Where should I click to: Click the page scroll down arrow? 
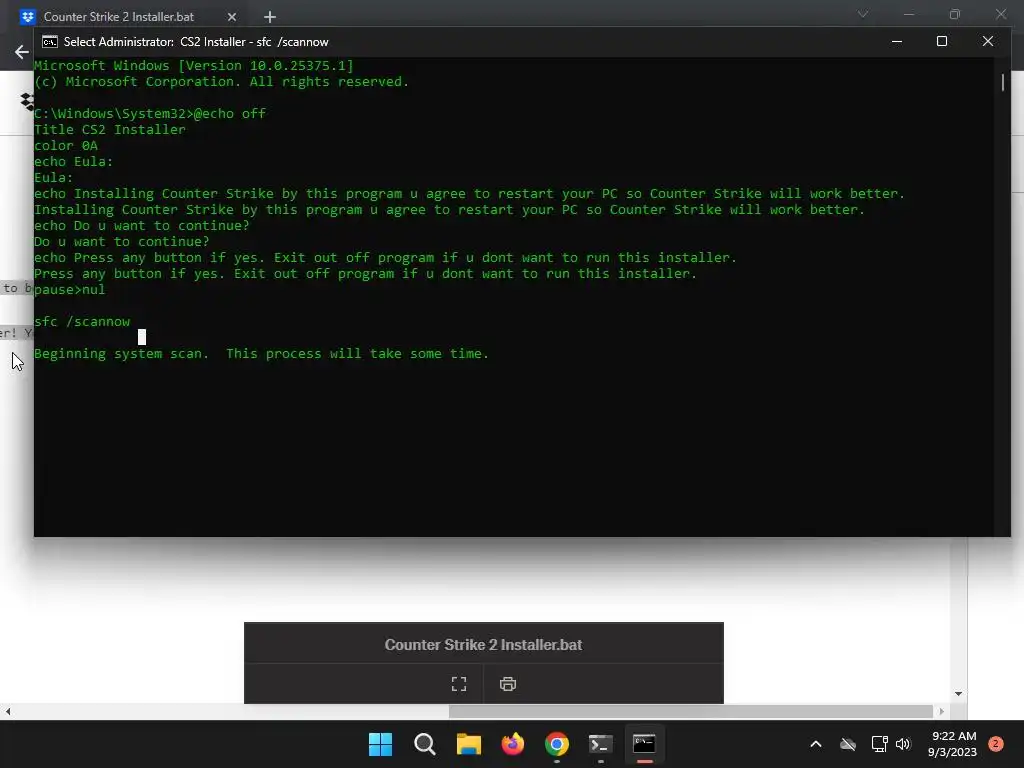[958, 694]
